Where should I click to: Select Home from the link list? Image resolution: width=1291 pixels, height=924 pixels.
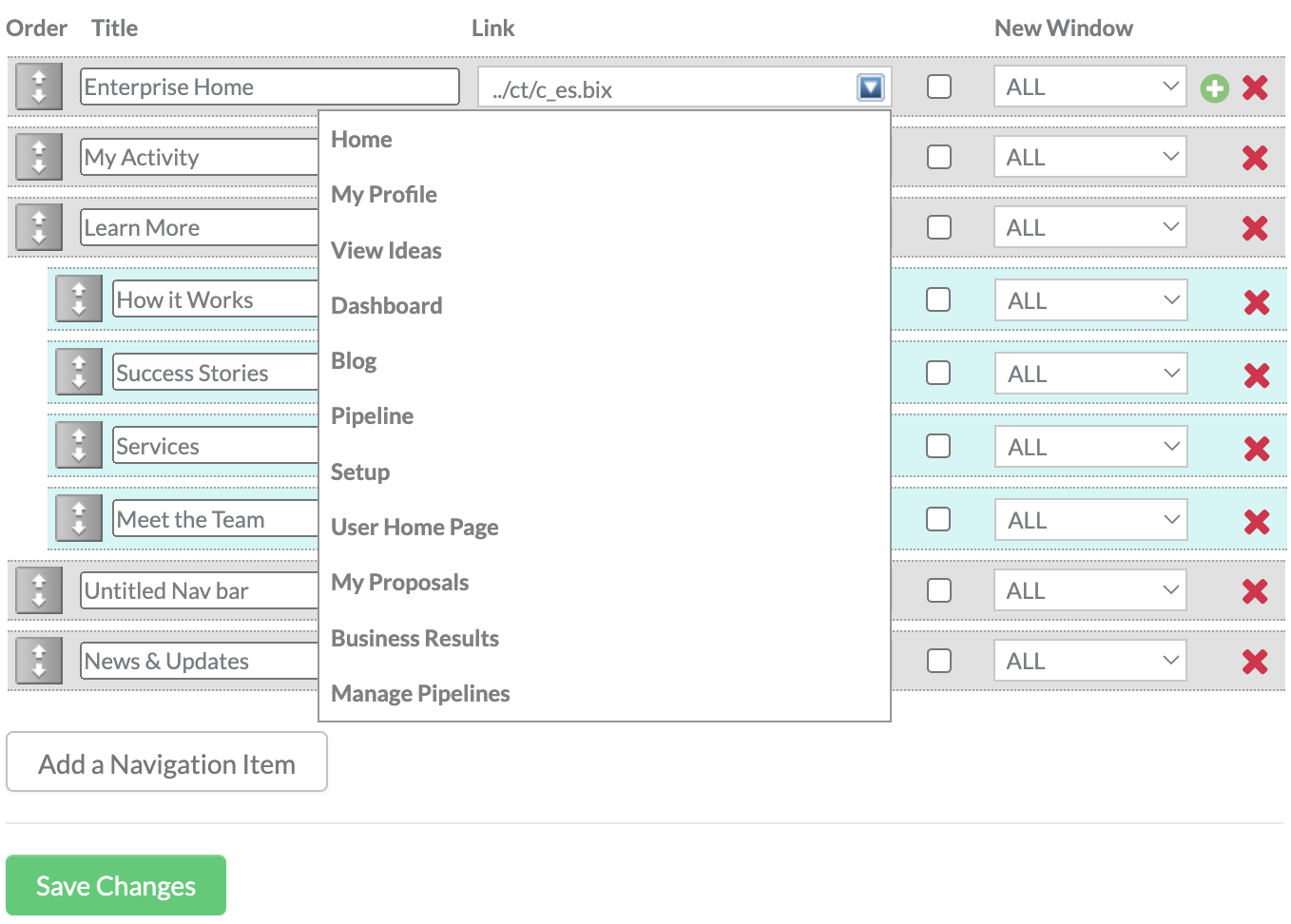point(361,140)
